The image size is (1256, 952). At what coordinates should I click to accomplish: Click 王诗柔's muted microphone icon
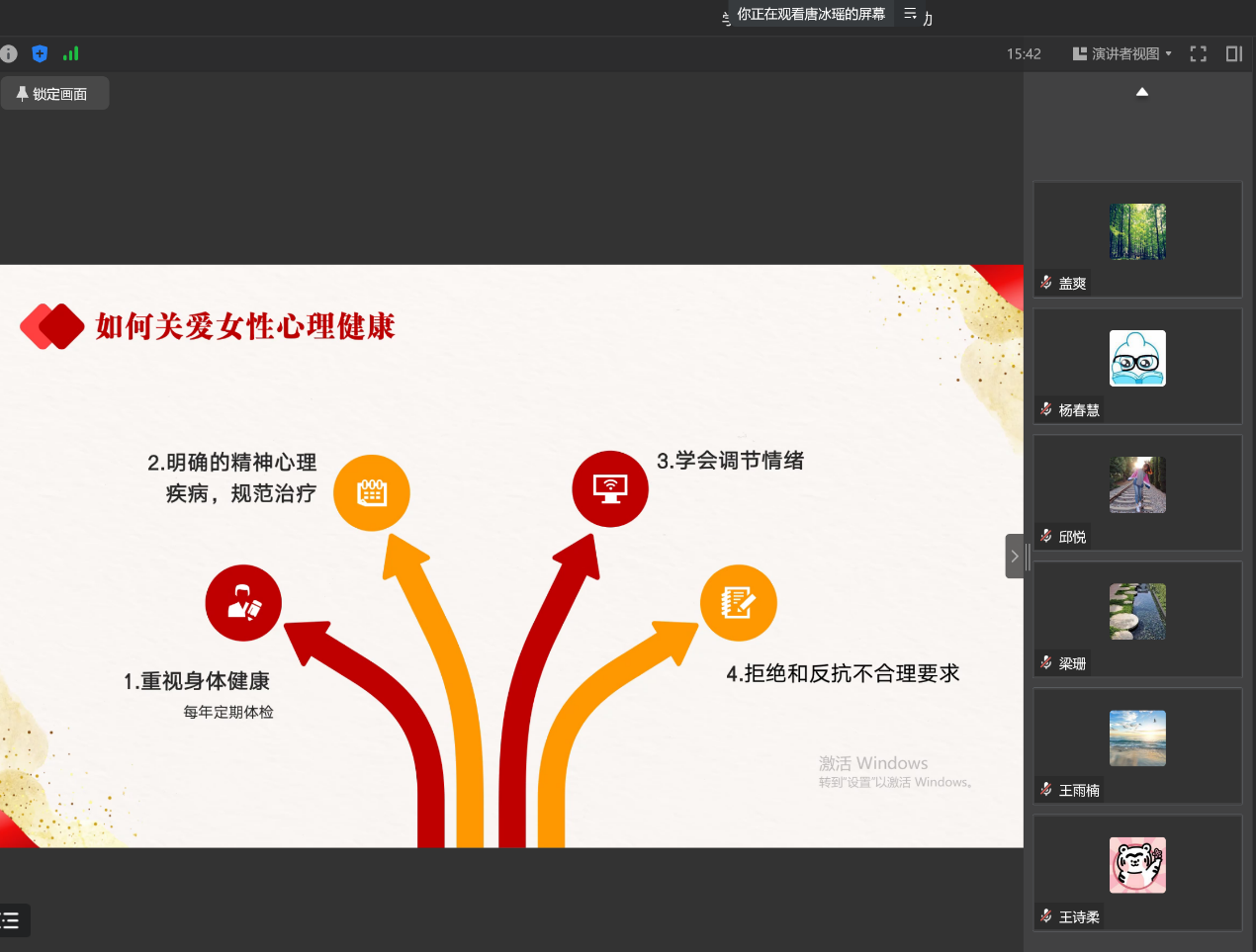1046,915
